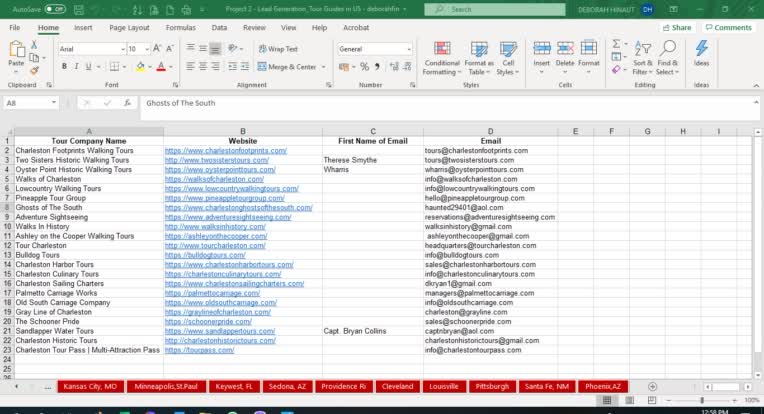764x414 pixels.
Task: Open Find & Select
Action: tap(668, 58)
